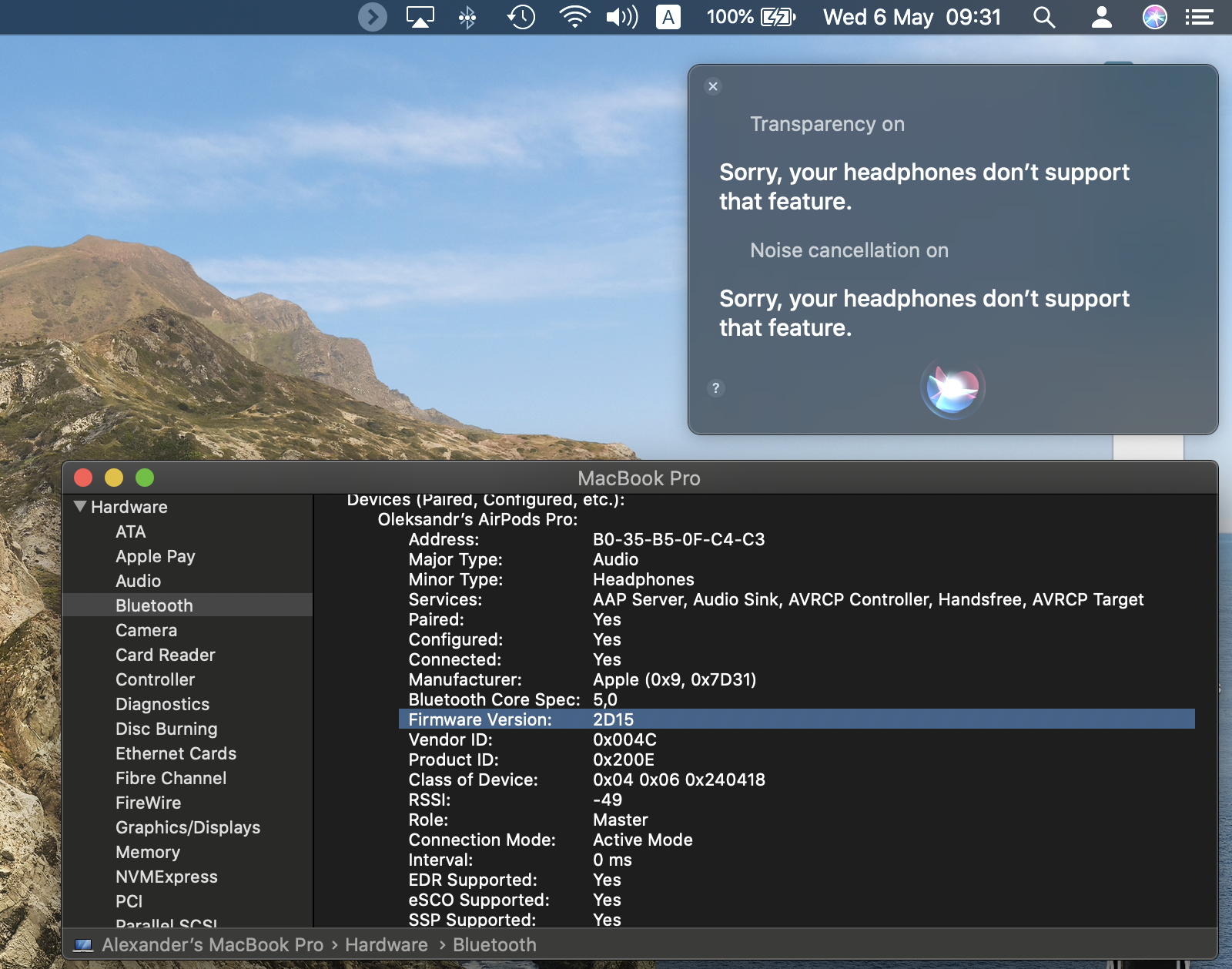This screenshot has height=969, width=1232.
Task: Click 'Hardware' in the path bar
Action: tap(387, 944)
